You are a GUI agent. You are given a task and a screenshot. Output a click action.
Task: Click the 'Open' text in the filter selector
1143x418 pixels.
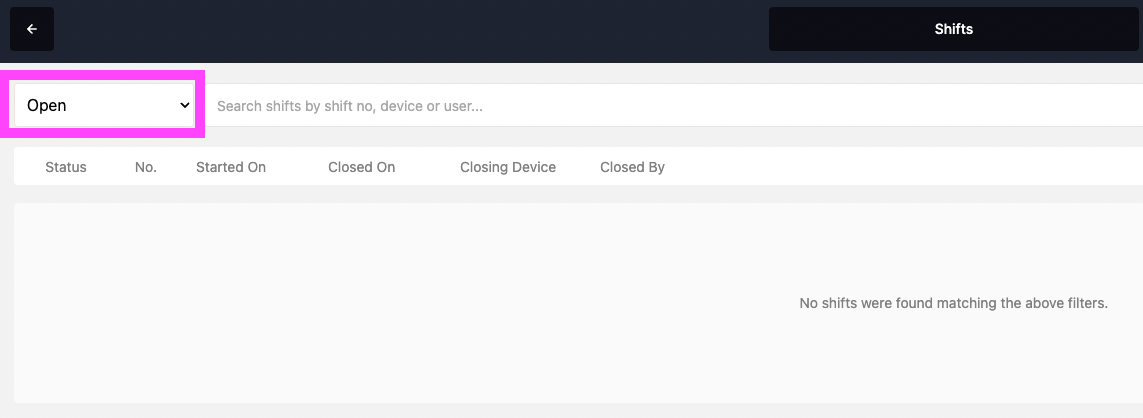point(47,105)
